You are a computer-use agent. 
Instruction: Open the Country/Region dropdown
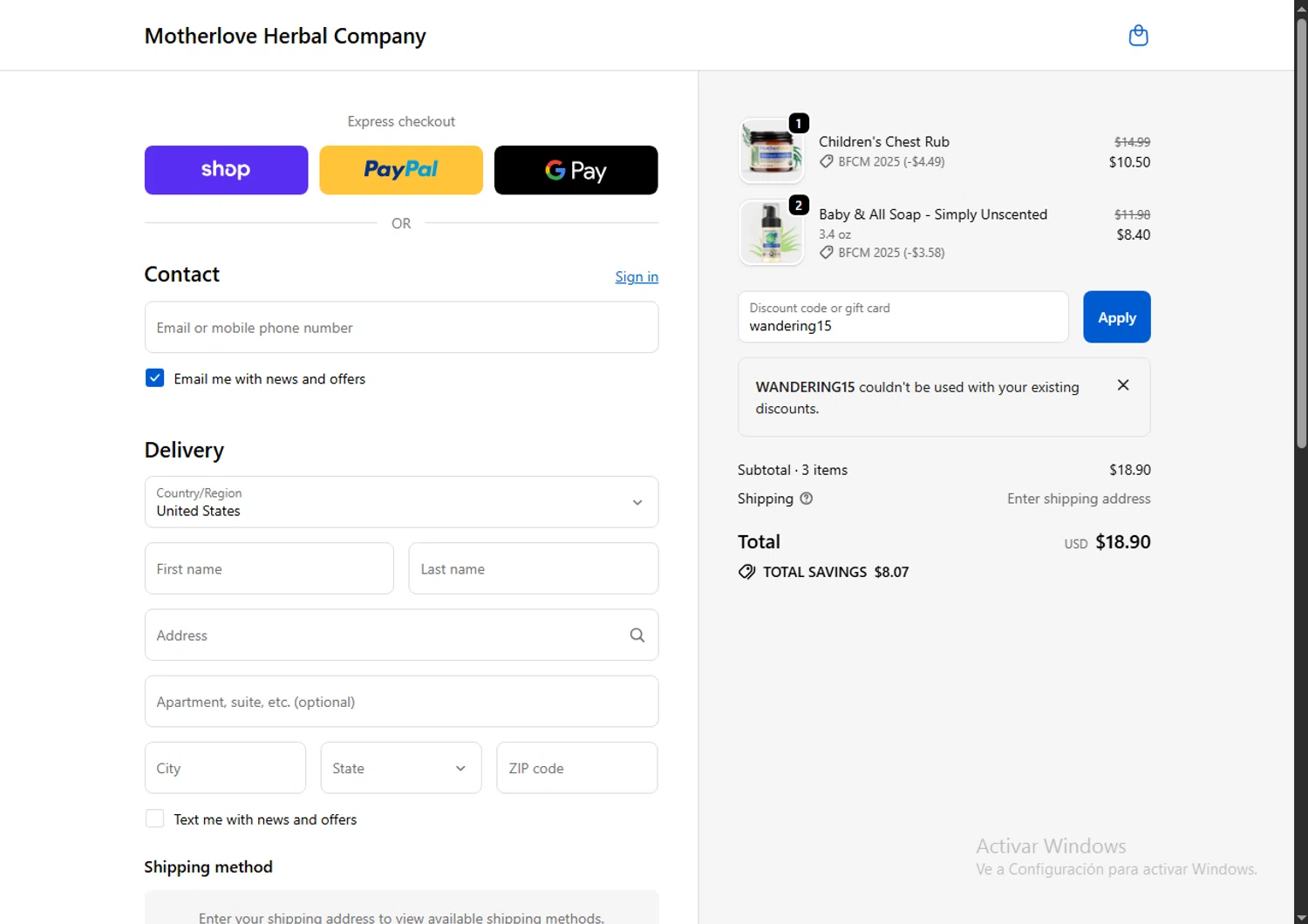(x=401, y=502)
